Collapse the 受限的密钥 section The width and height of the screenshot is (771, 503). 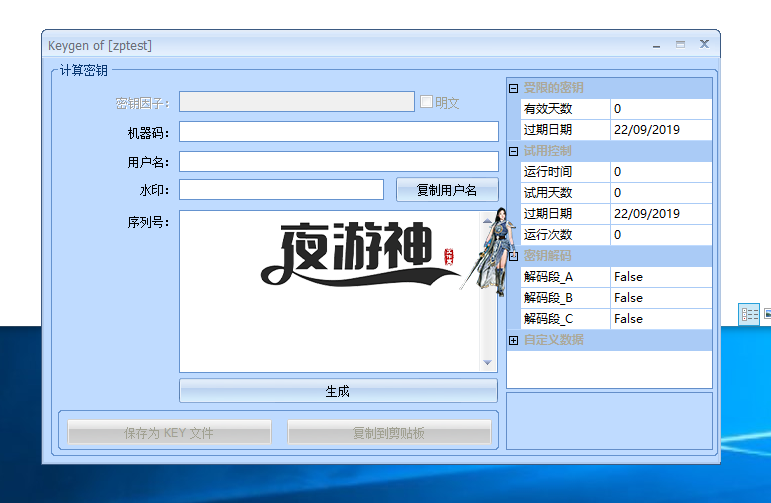pyautogui.click(x=513, y=88)
